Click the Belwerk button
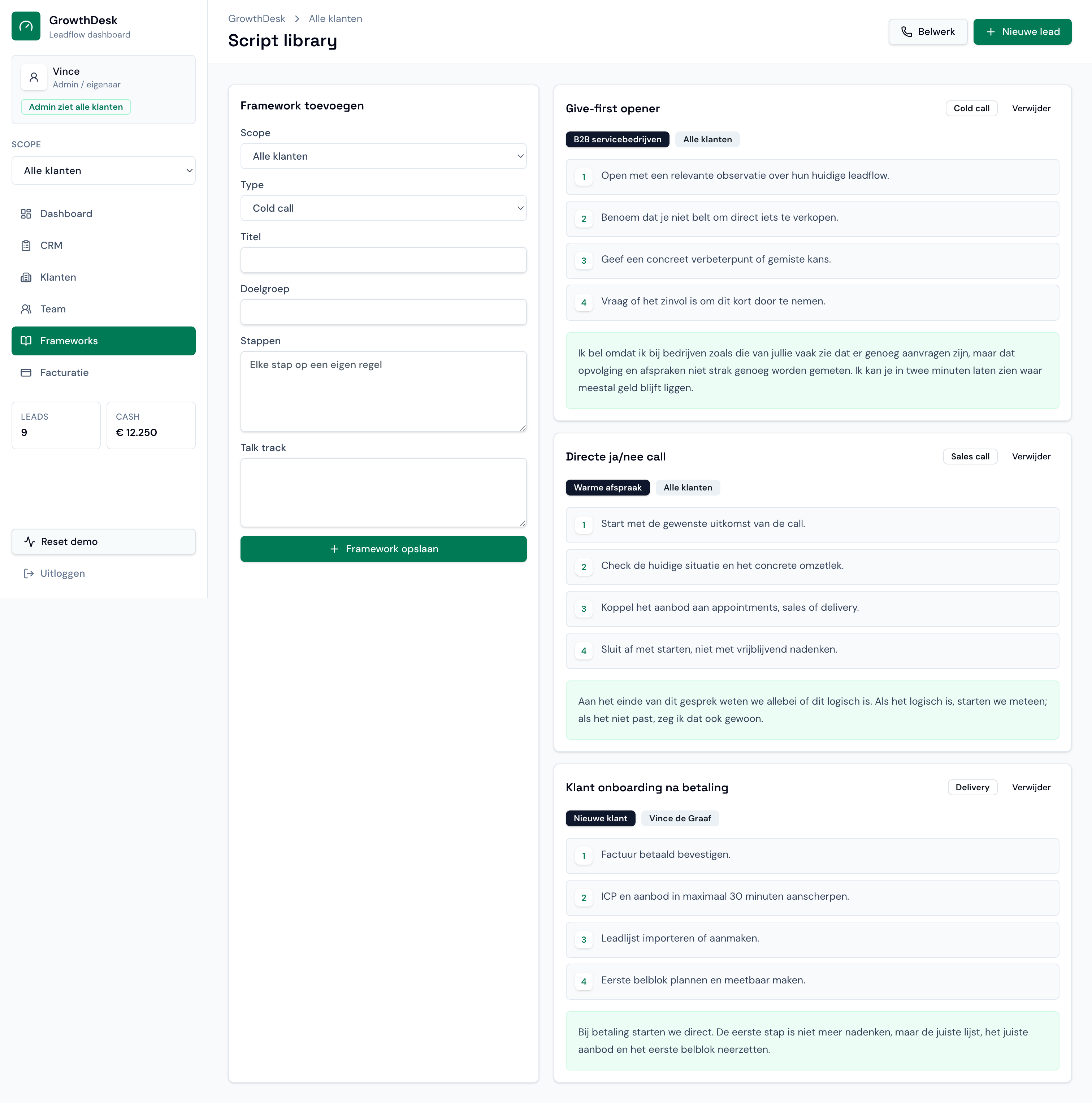 [x=928, y=32]
